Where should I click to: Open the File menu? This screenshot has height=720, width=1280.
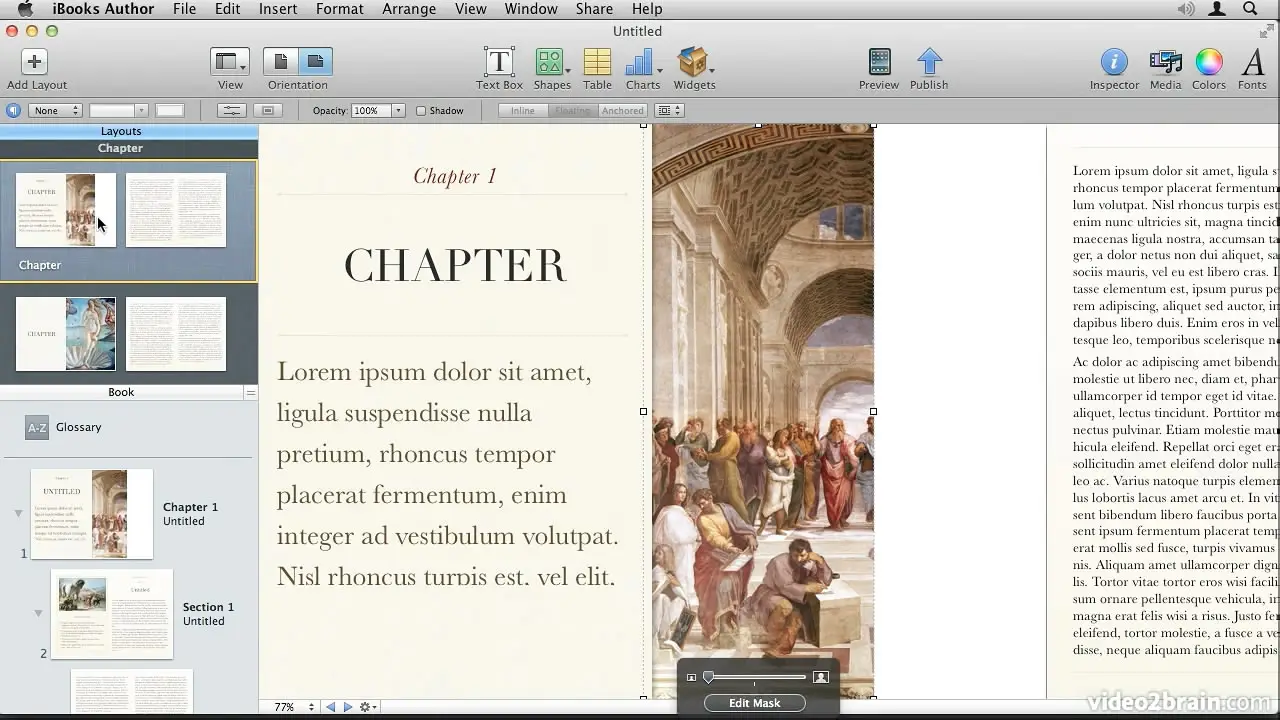point(184,9)
